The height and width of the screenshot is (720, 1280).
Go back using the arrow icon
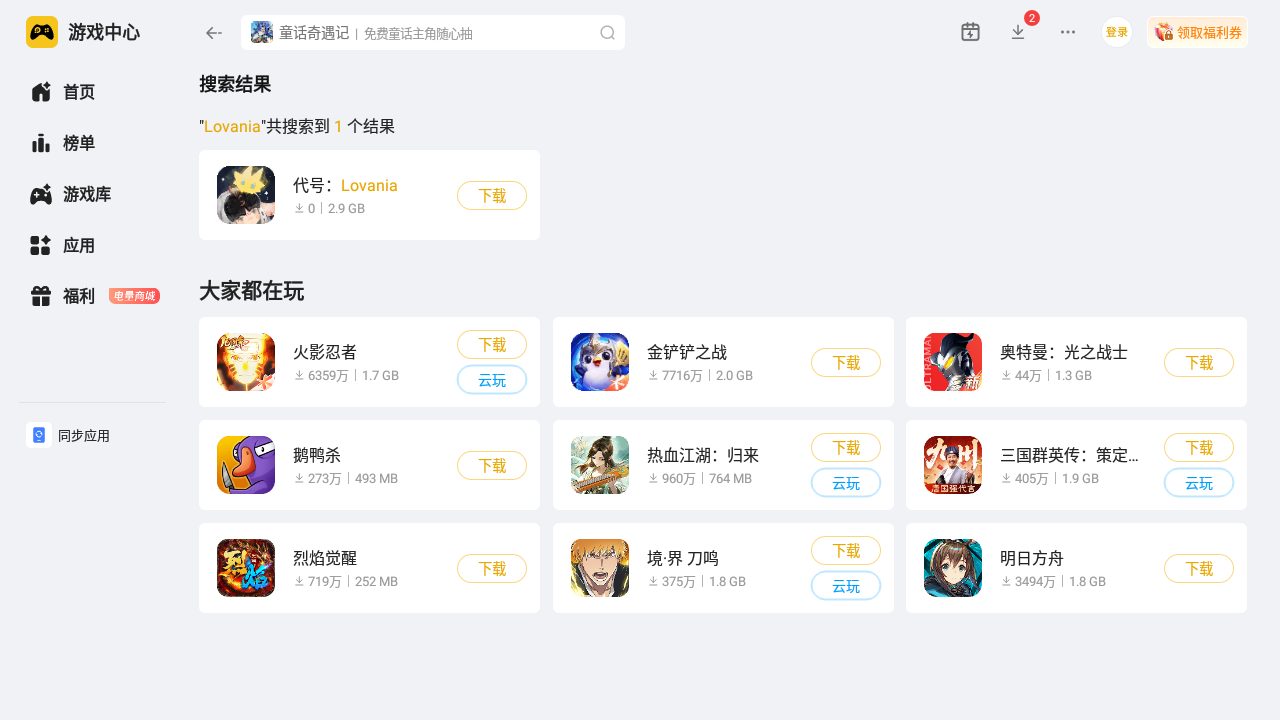pyautogui.click(x=213, y=33)
